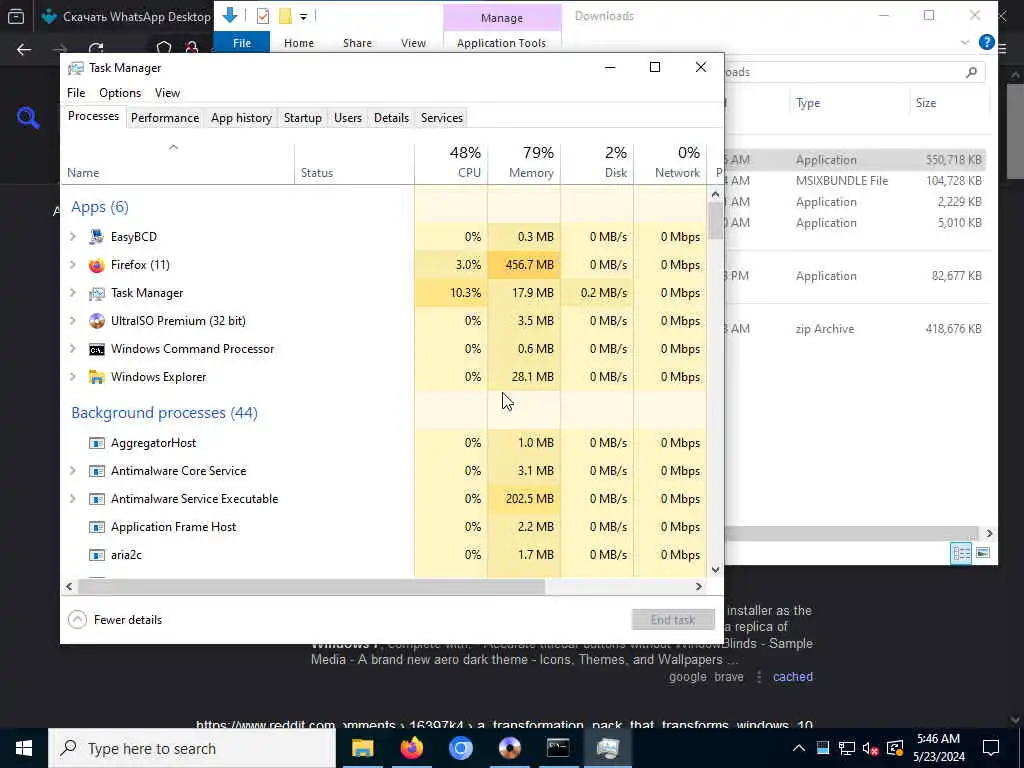Switch Explorer to details view icon
Screen dimensions: 1024x768
click(961, 554)
